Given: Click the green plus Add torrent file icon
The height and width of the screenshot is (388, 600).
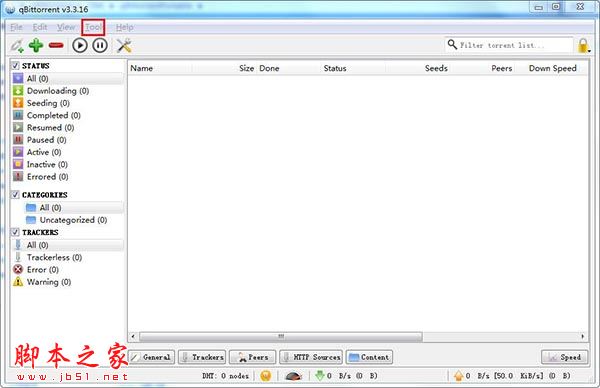Looking at the screenshot, I should click(36, 46).
